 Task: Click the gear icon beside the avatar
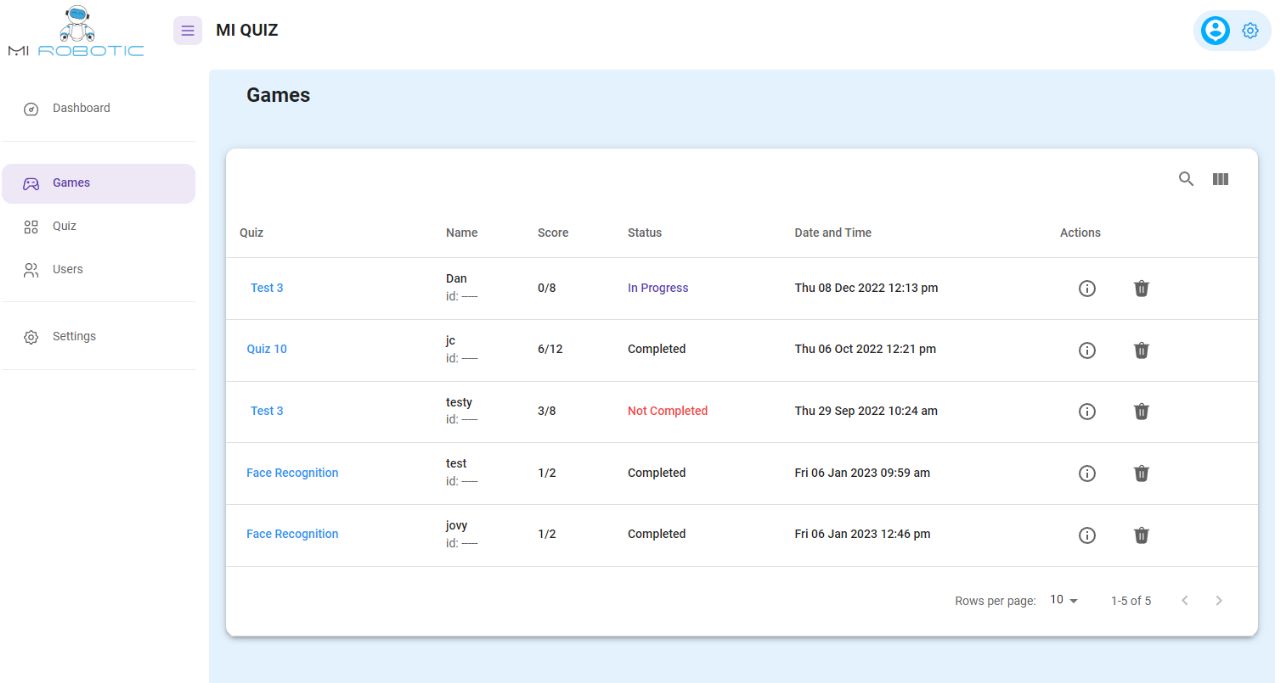(1250, 31)
